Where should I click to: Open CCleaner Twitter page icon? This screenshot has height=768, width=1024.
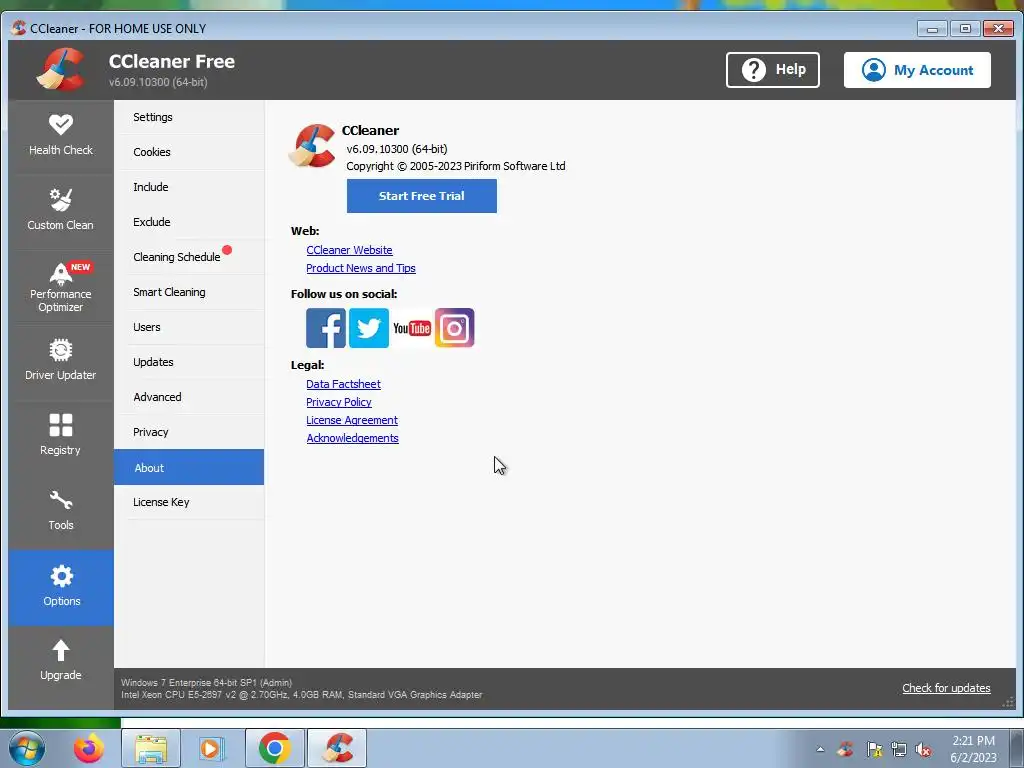369,328
